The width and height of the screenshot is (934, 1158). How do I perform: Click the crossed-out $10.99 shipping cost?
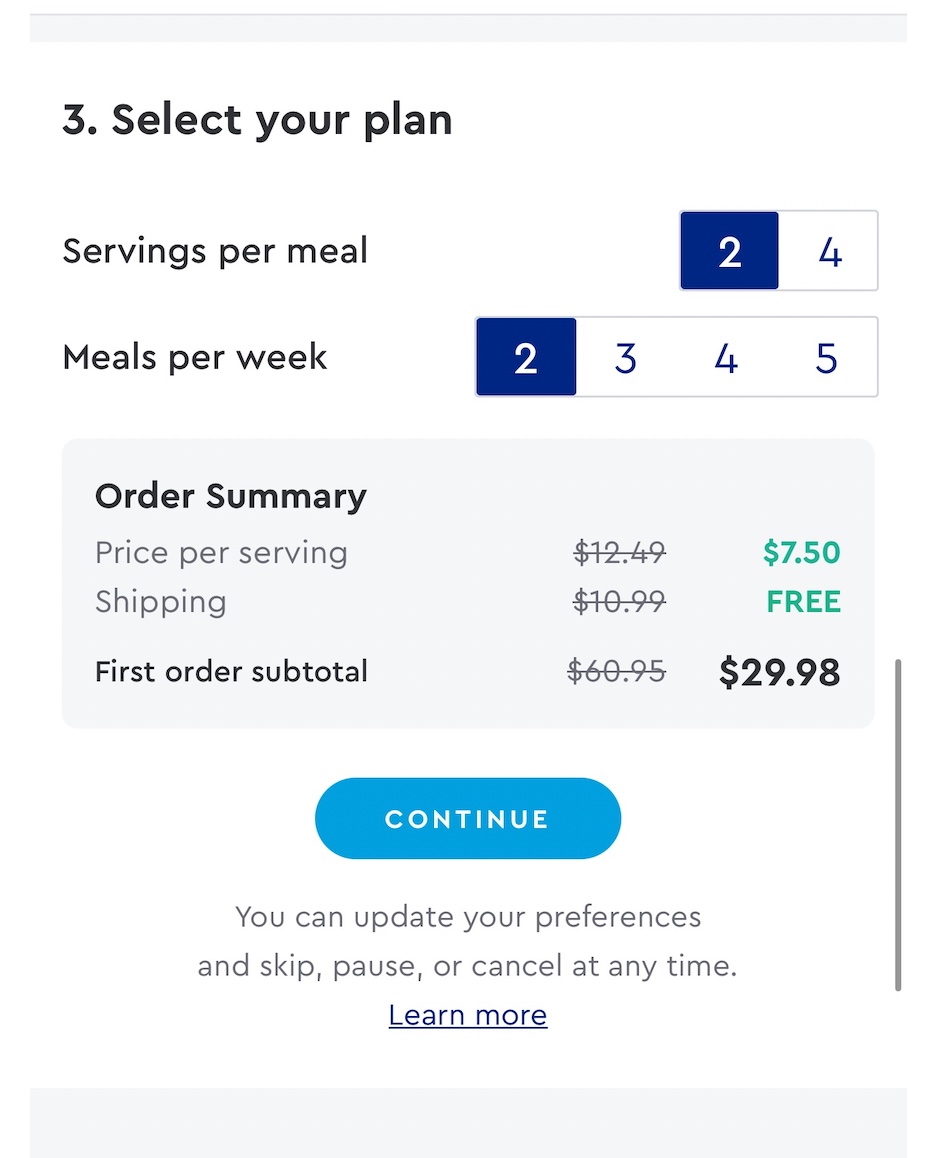click(619, 601)
